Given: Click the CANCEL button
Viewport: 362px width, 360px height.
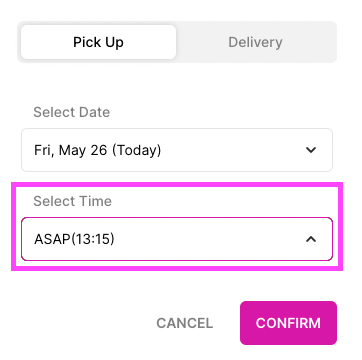Looking at the screenshot, I should (x=185, y=323).
